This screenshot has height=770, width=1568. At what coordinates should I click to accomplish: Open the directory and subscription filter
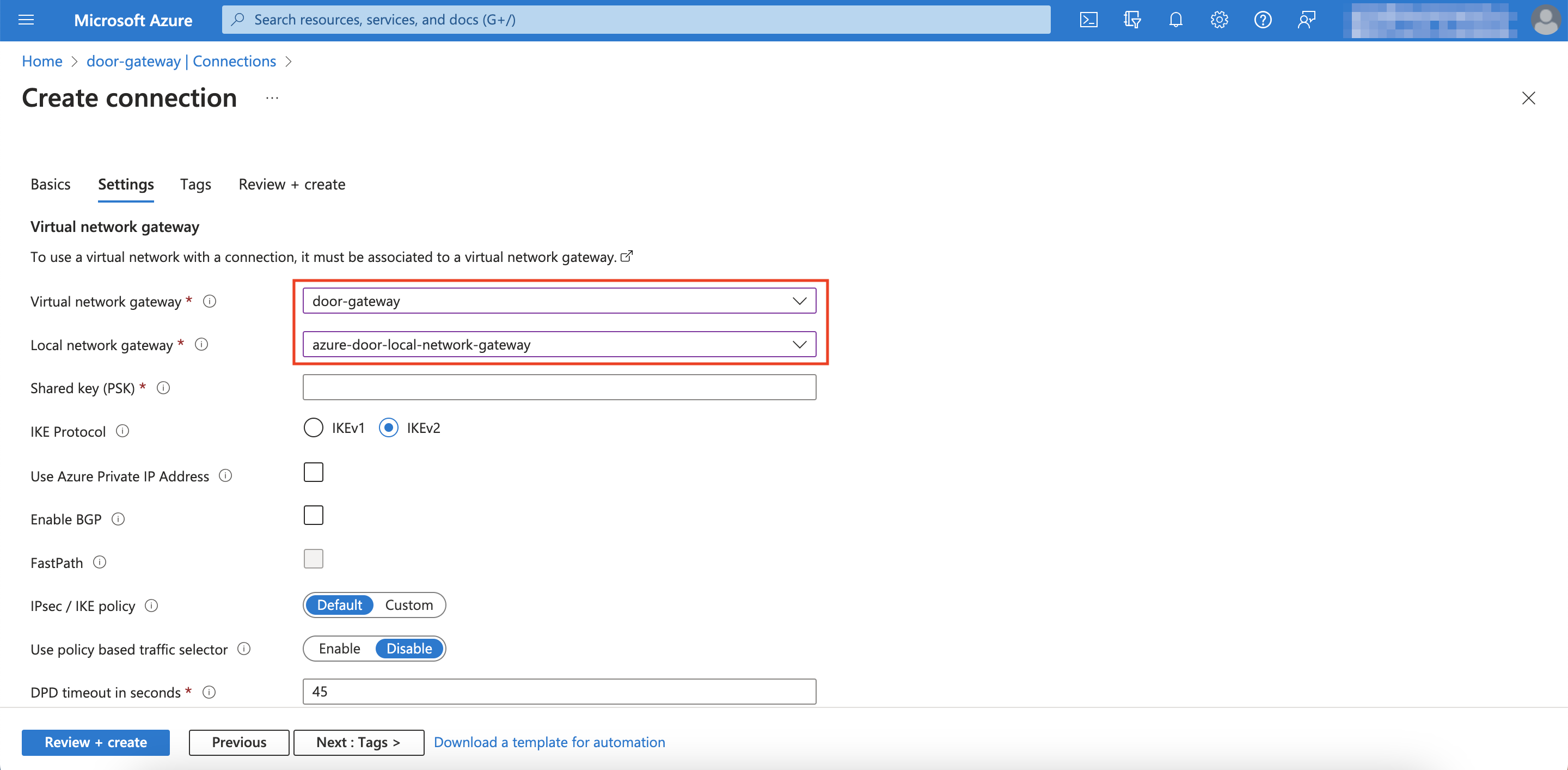(1132, 20)
